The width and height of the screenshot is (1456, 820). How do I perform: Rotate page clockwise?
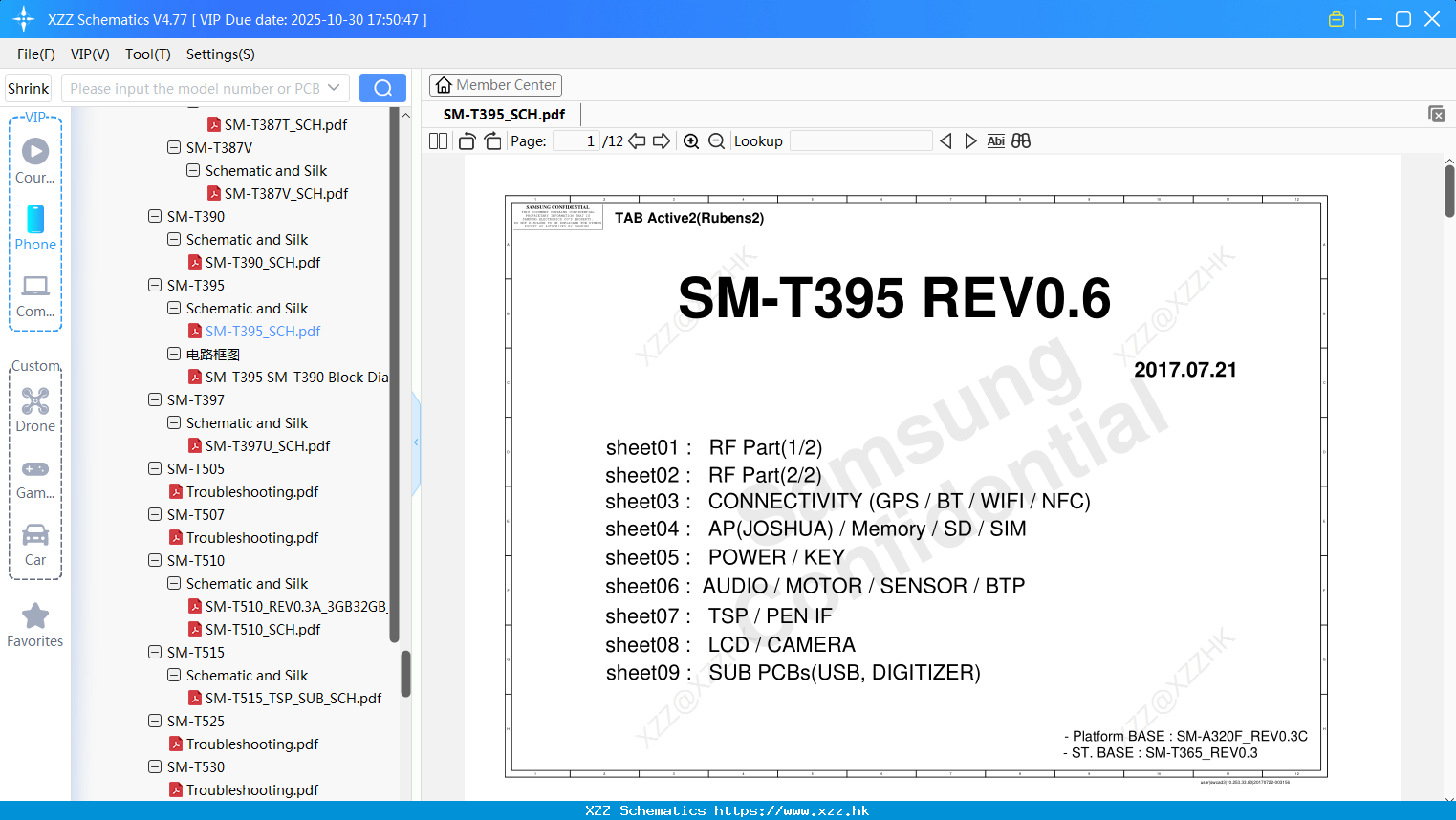492,141
